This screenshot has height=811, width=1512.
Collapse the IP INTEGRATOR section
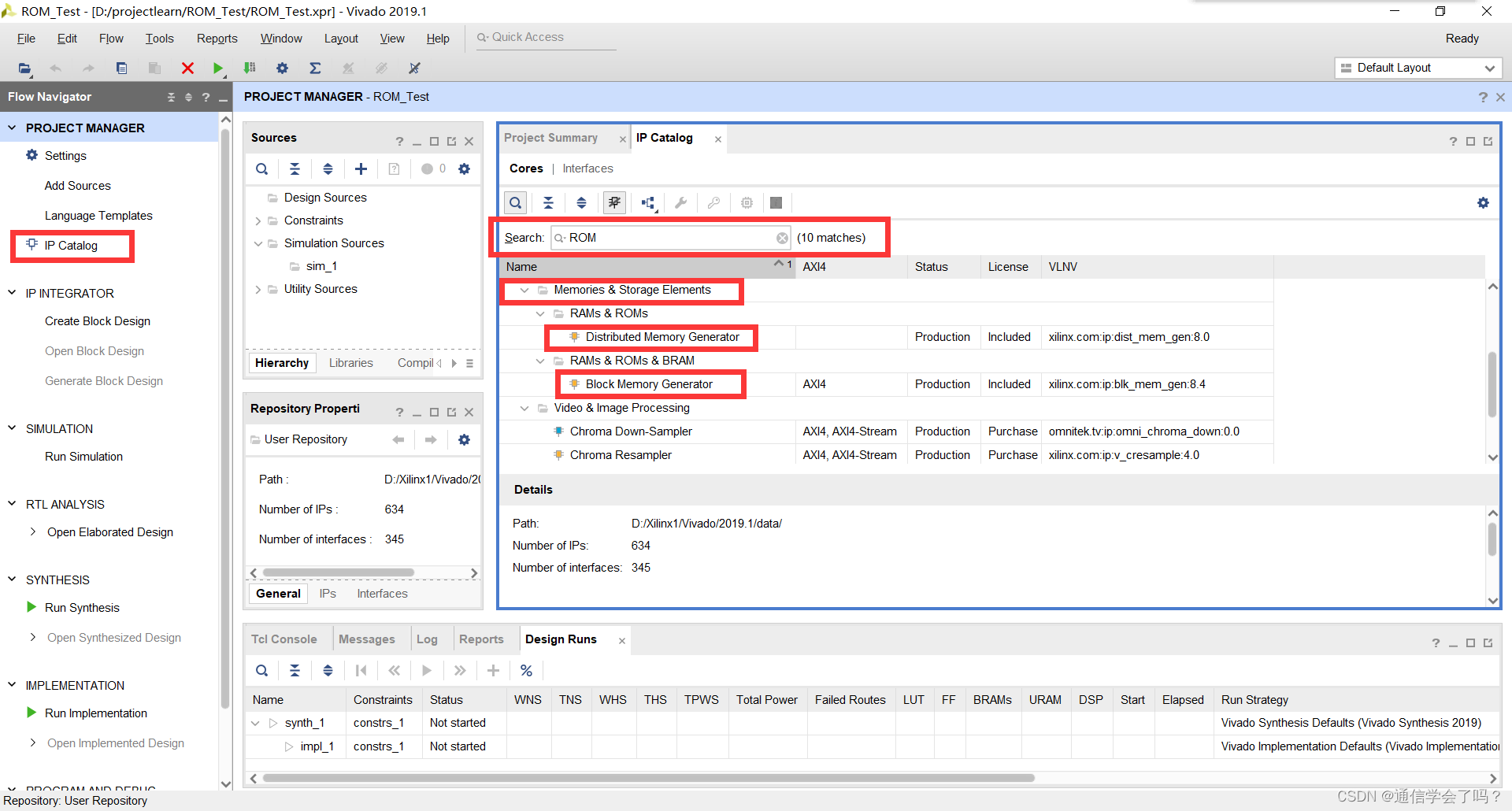(12, 292)
